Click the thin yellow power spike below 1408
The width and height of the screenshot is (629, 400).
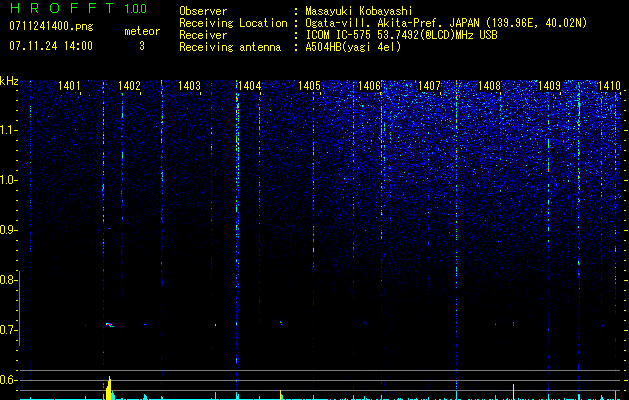pos(513,392)
